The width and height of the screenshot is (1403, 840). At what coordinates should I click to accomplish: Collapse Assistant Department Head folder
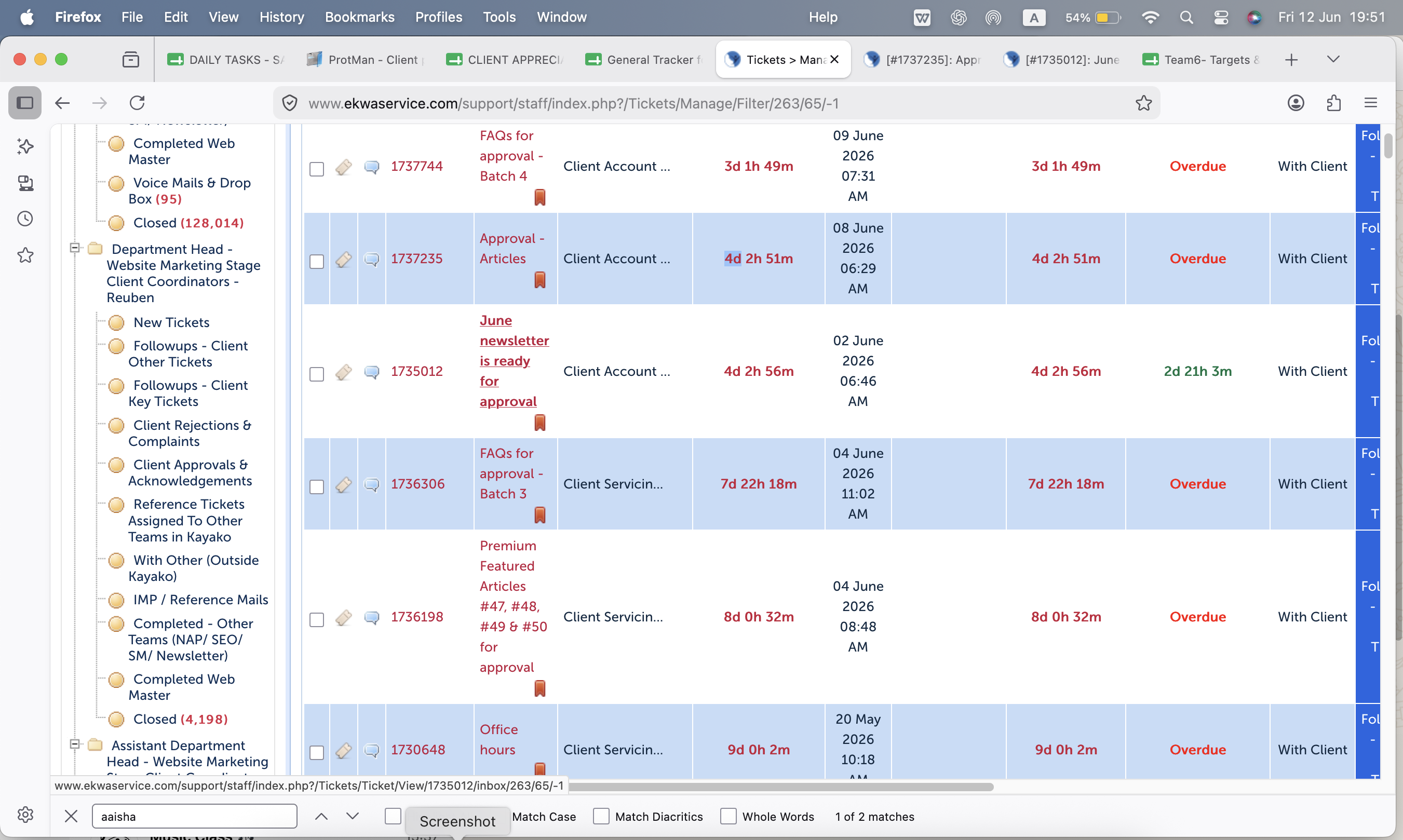coord(74,744)
